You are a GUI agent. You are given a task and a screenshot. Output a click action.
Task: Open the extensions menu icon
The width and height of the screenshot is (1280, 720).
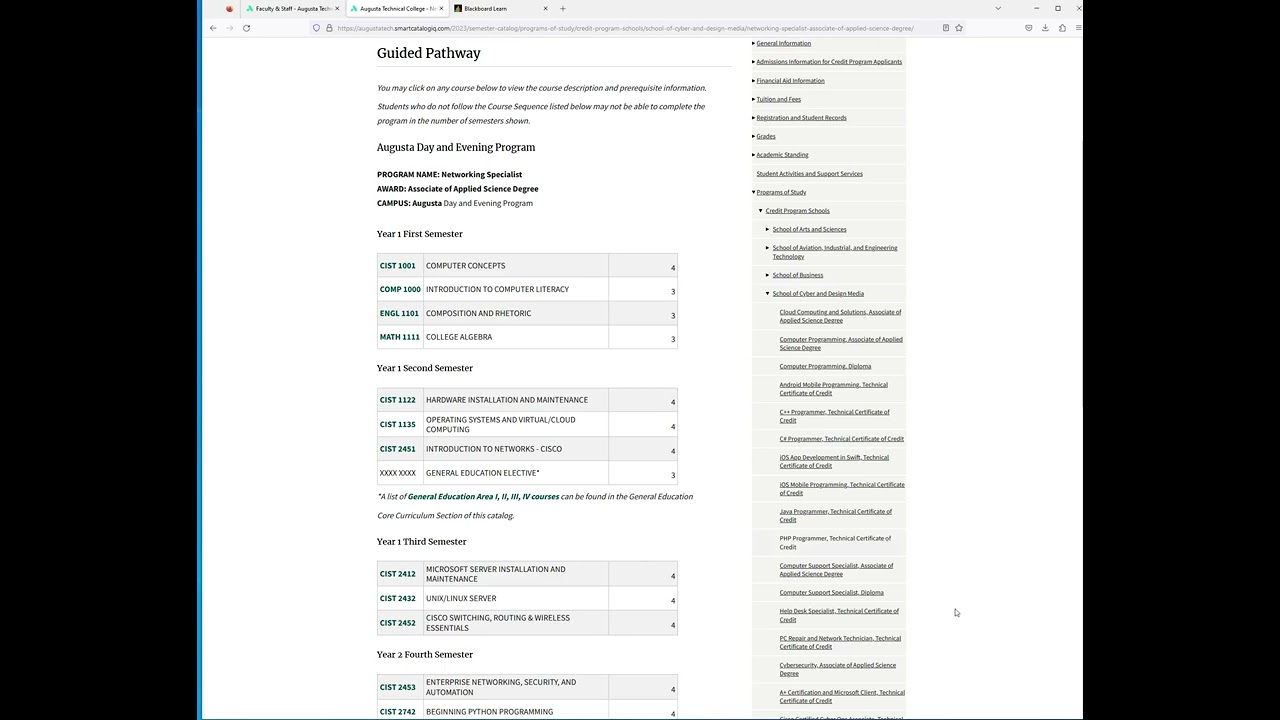(x=1062, y=28)
